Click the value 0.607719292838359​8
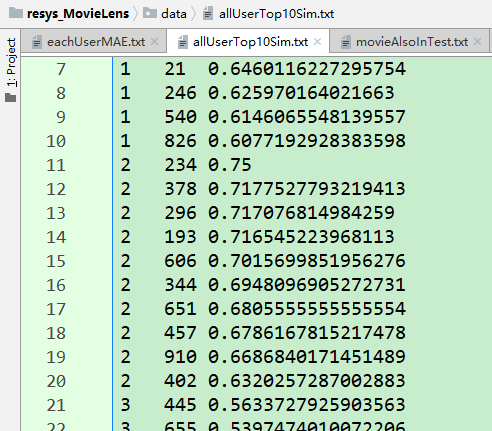The image size is (492, 431). coord(307,141)
